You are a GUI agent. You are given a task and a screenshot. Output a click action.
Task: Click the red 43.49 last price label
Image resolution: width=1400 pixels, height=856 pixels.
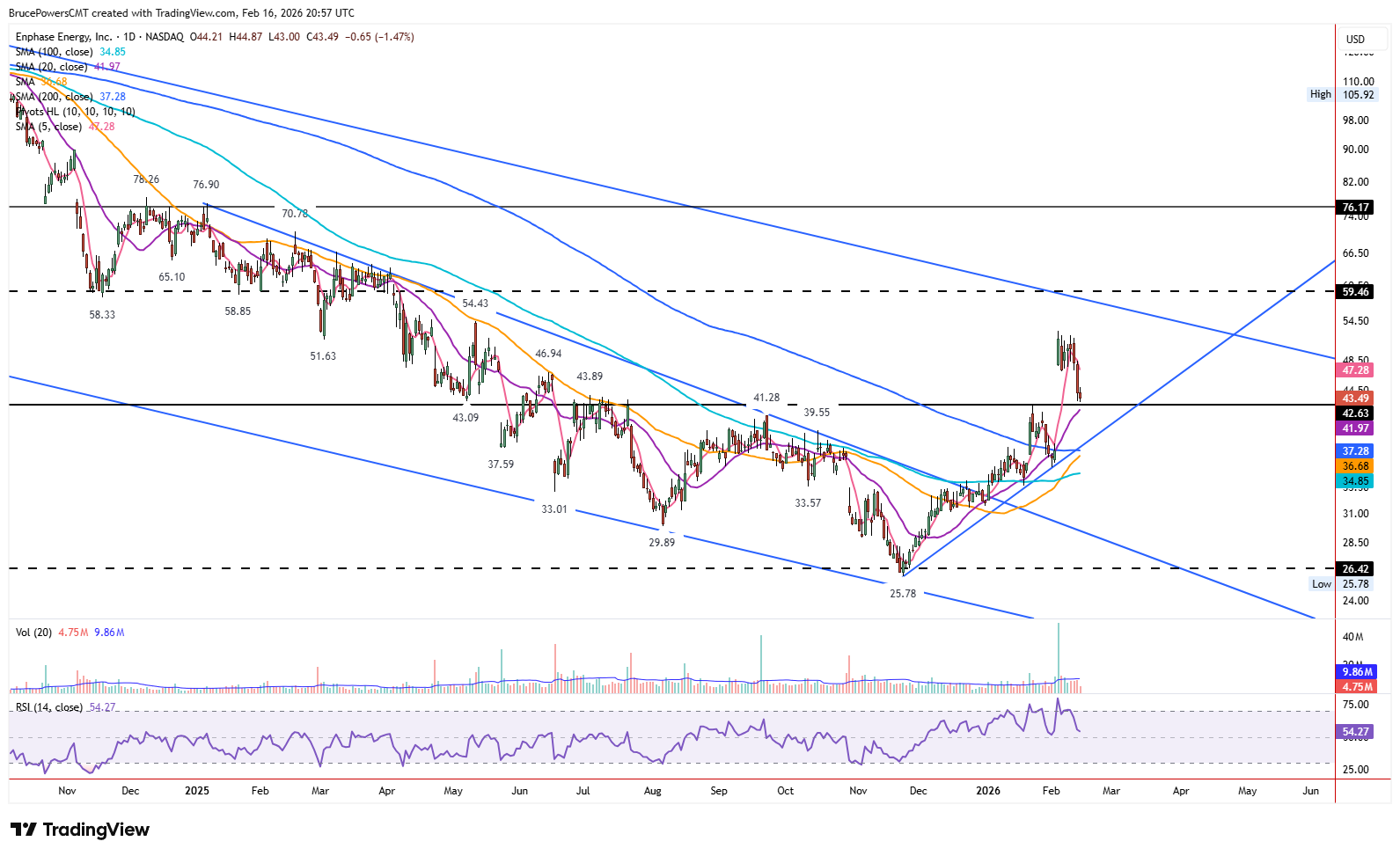click(x=1355, y=399)
